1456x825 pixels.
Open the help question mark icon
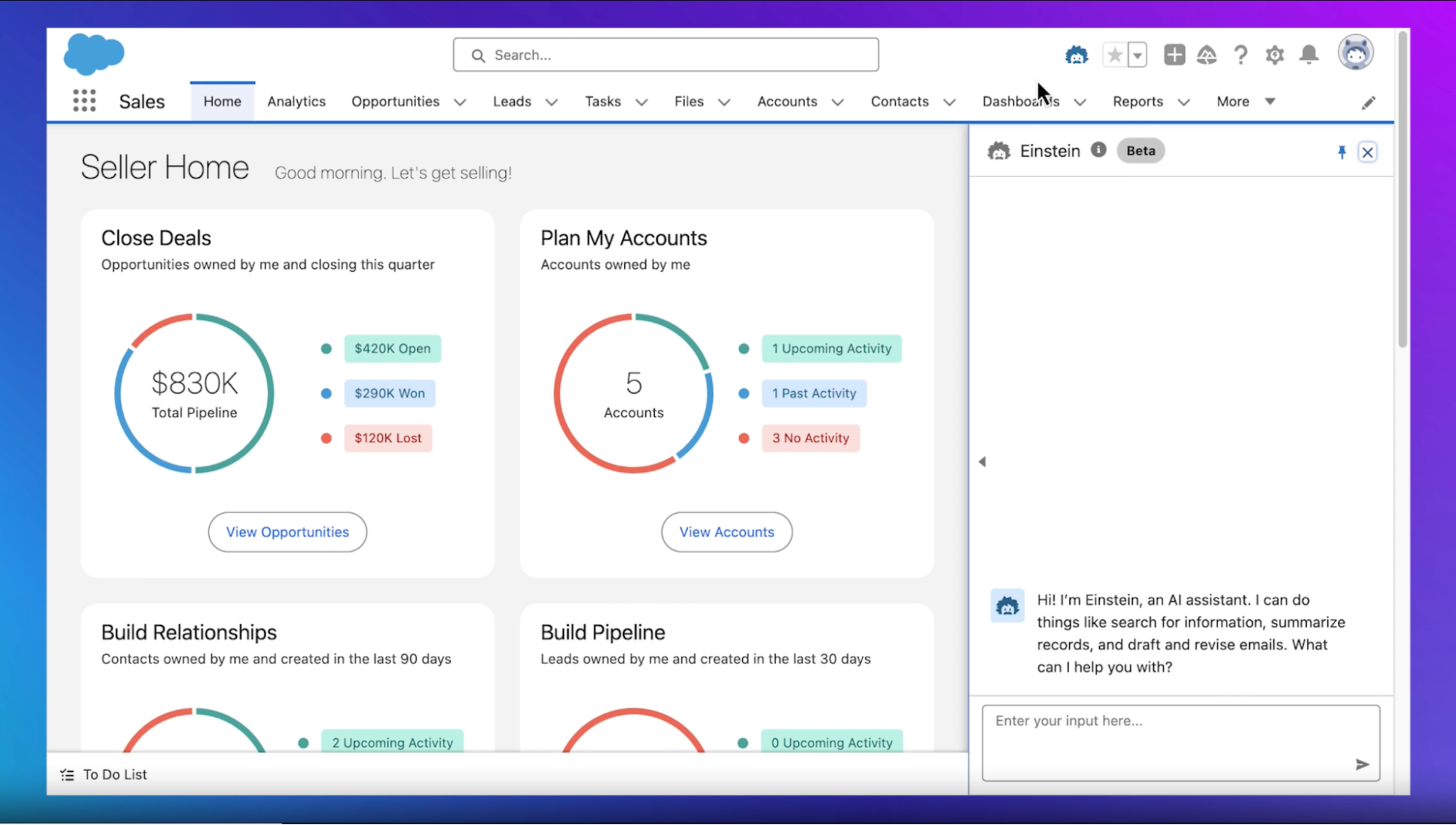(1240, 55)
